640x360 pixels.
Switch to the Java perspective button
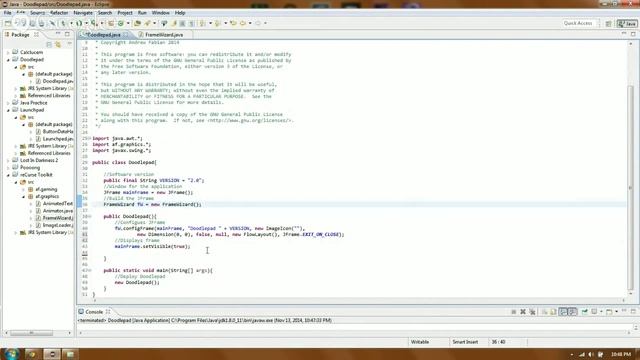click(627, 24)
